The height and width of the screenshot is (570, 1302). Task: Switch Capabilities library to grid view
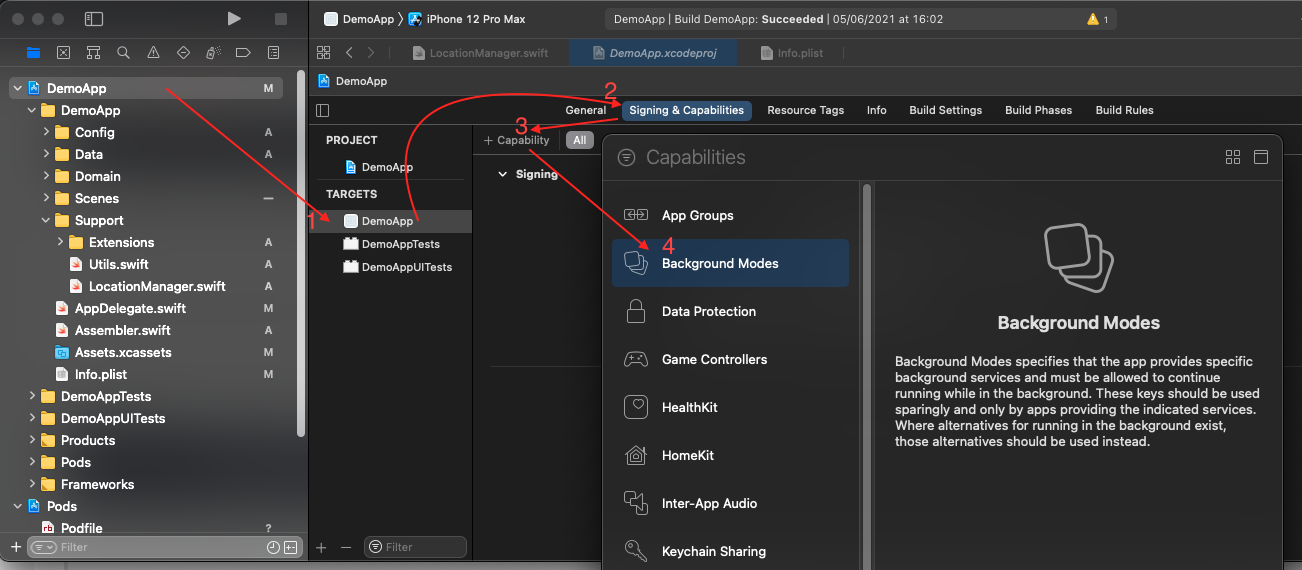[1233, 157]
